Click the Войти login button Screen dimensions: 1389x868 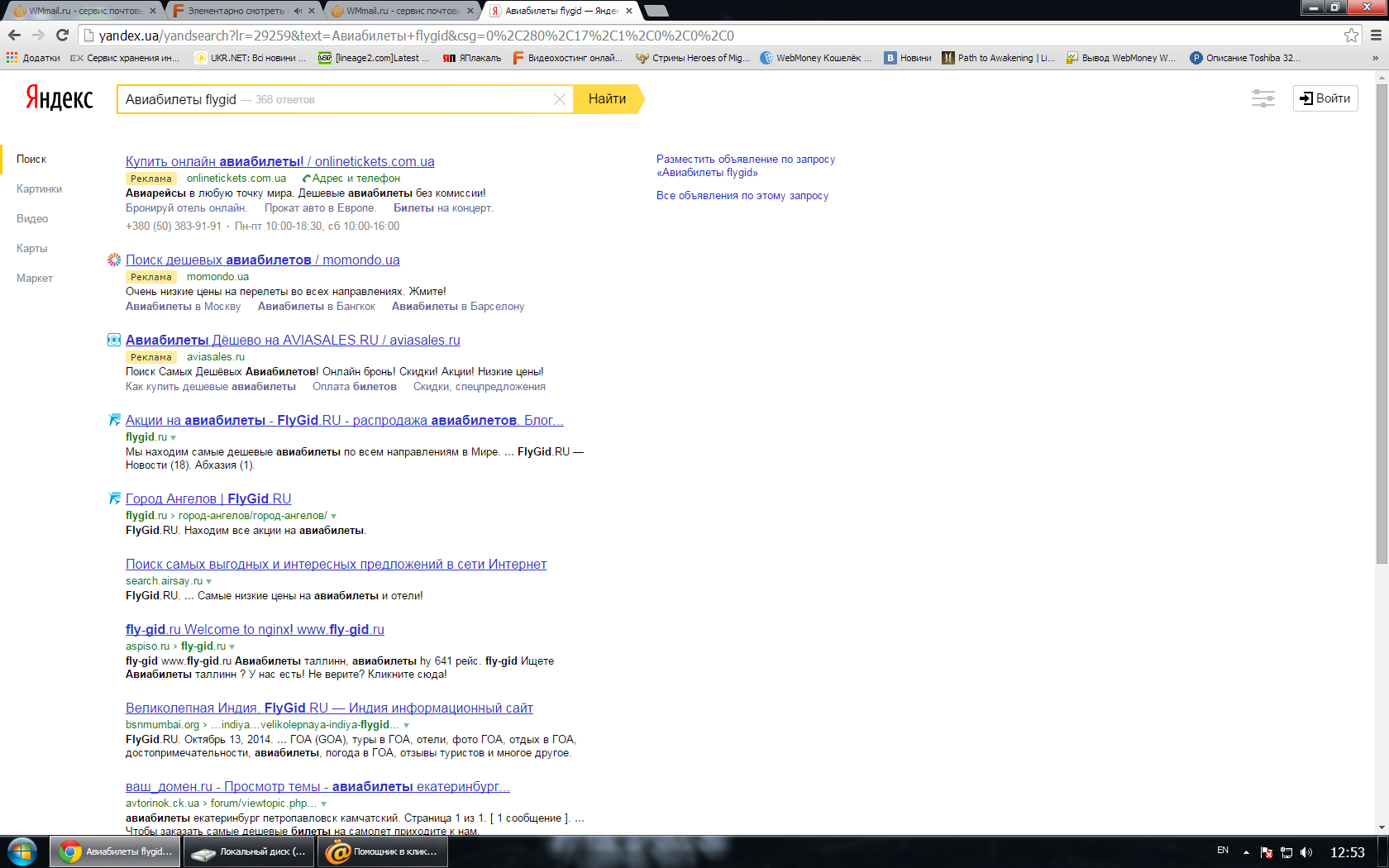click(x=1325, y=98)
